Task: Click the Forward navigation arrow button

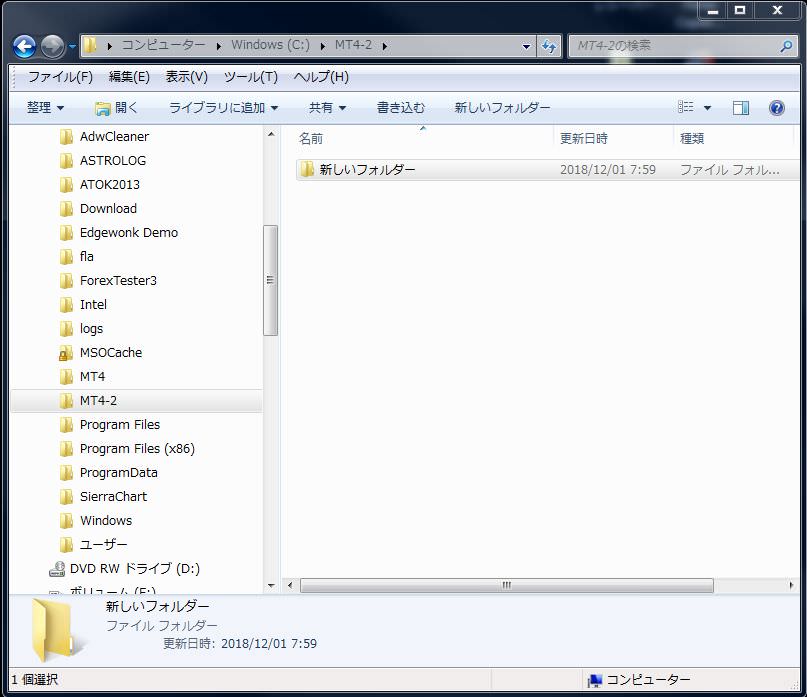Action: click(x=52, y=46)
